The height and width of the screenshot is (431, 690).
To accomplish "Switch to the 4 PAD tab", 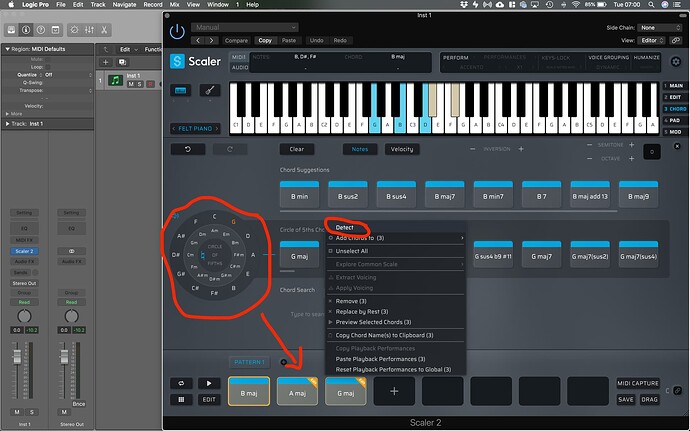I will click(674, 120).
